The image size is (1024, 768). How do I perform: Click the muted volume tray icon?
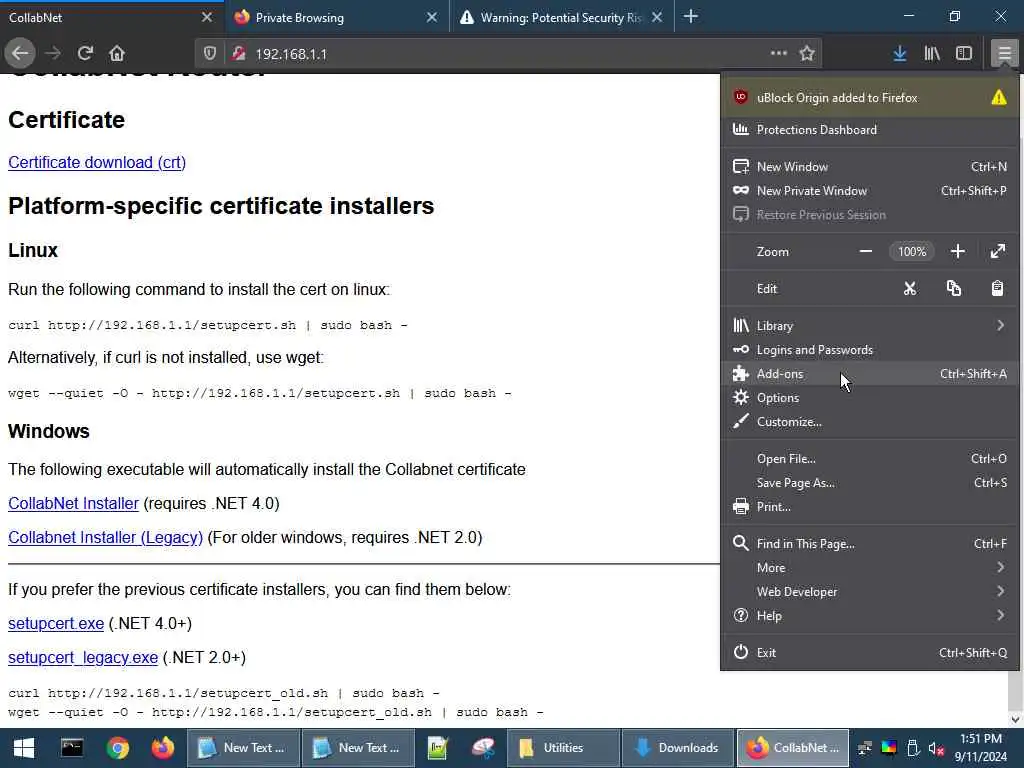(x=936, y=748)
